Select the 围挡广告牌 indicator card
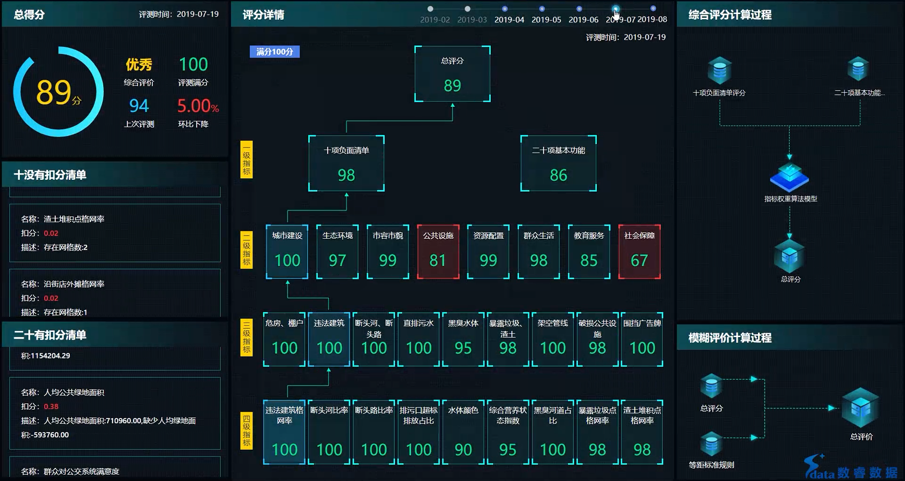The height and width of the screenshot is (481, 905). pos(642,340)
